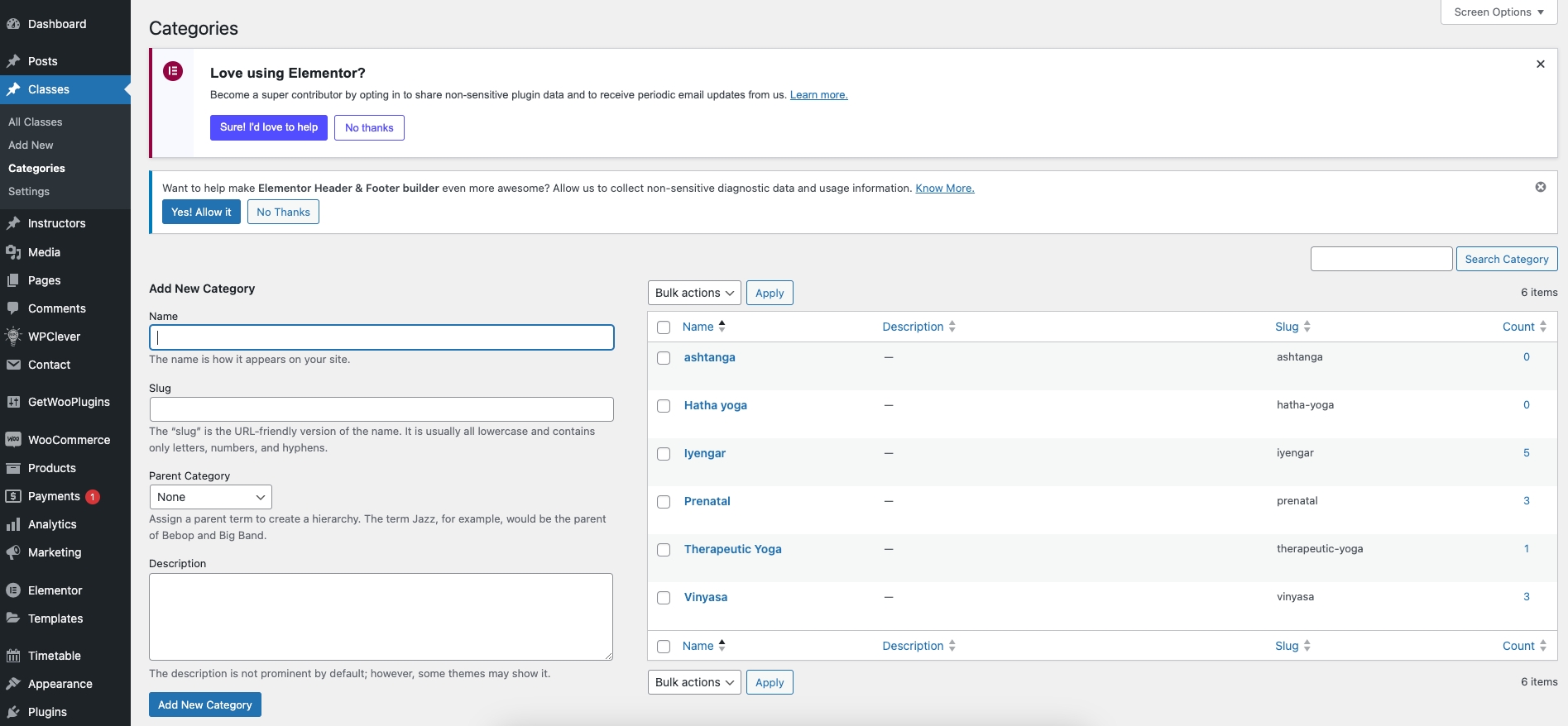The width and height of the screenshot is (1568, 726).
Task: Click the Slug input field
Action: 381,409
